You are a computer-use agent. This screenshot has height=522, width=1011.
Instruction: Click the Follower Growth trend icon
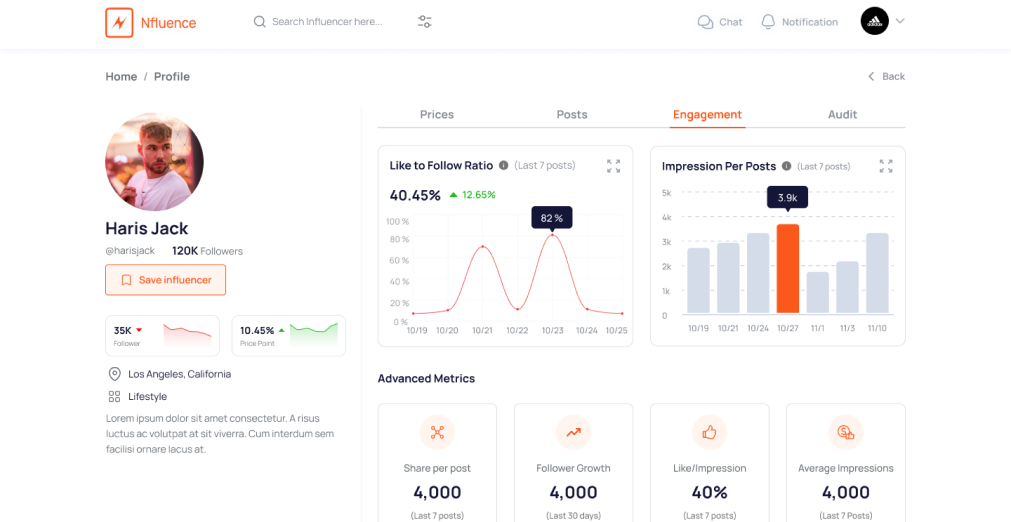pyautogui.click(x=573, y=433)
